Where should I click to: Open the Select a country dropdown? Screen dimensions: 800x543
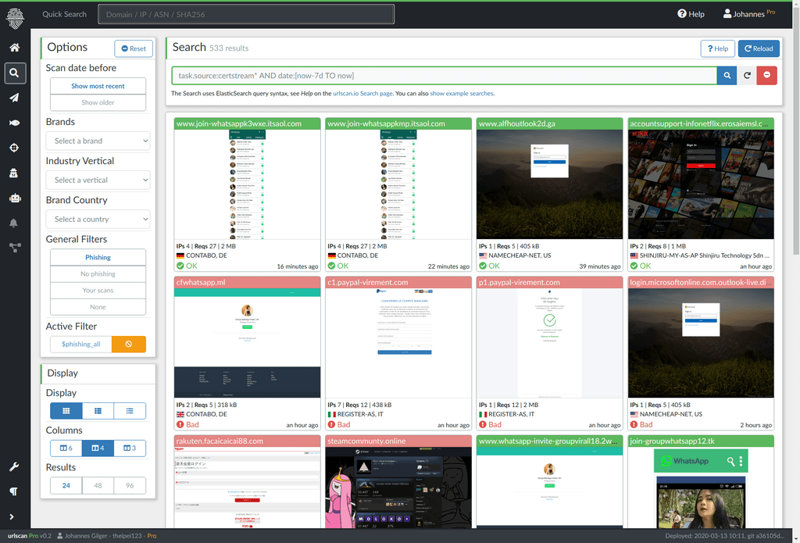[x=98, y=219]
